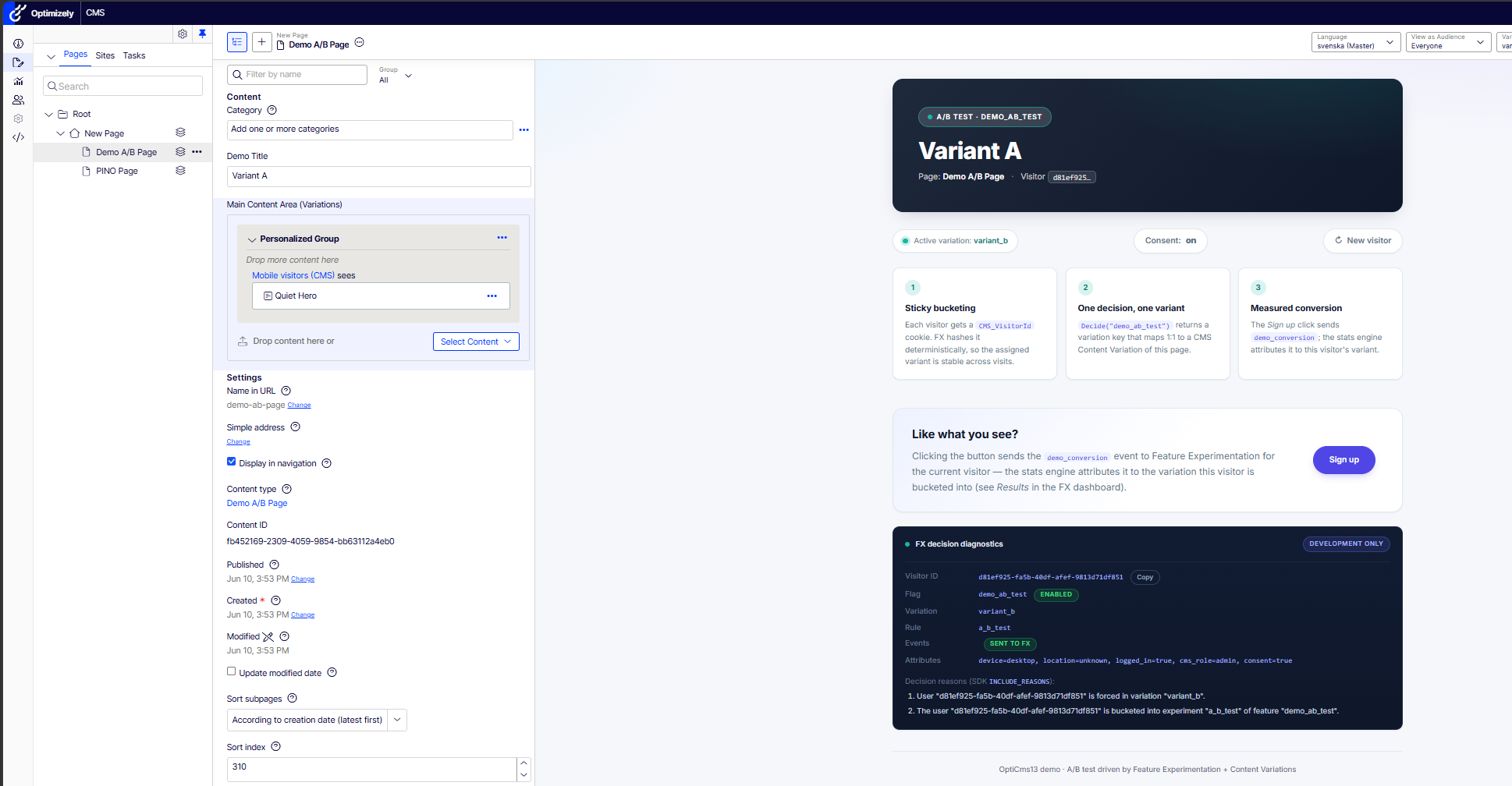Click the Demo Title input field
1512x786 pixels.
click(x=378, y=176)
